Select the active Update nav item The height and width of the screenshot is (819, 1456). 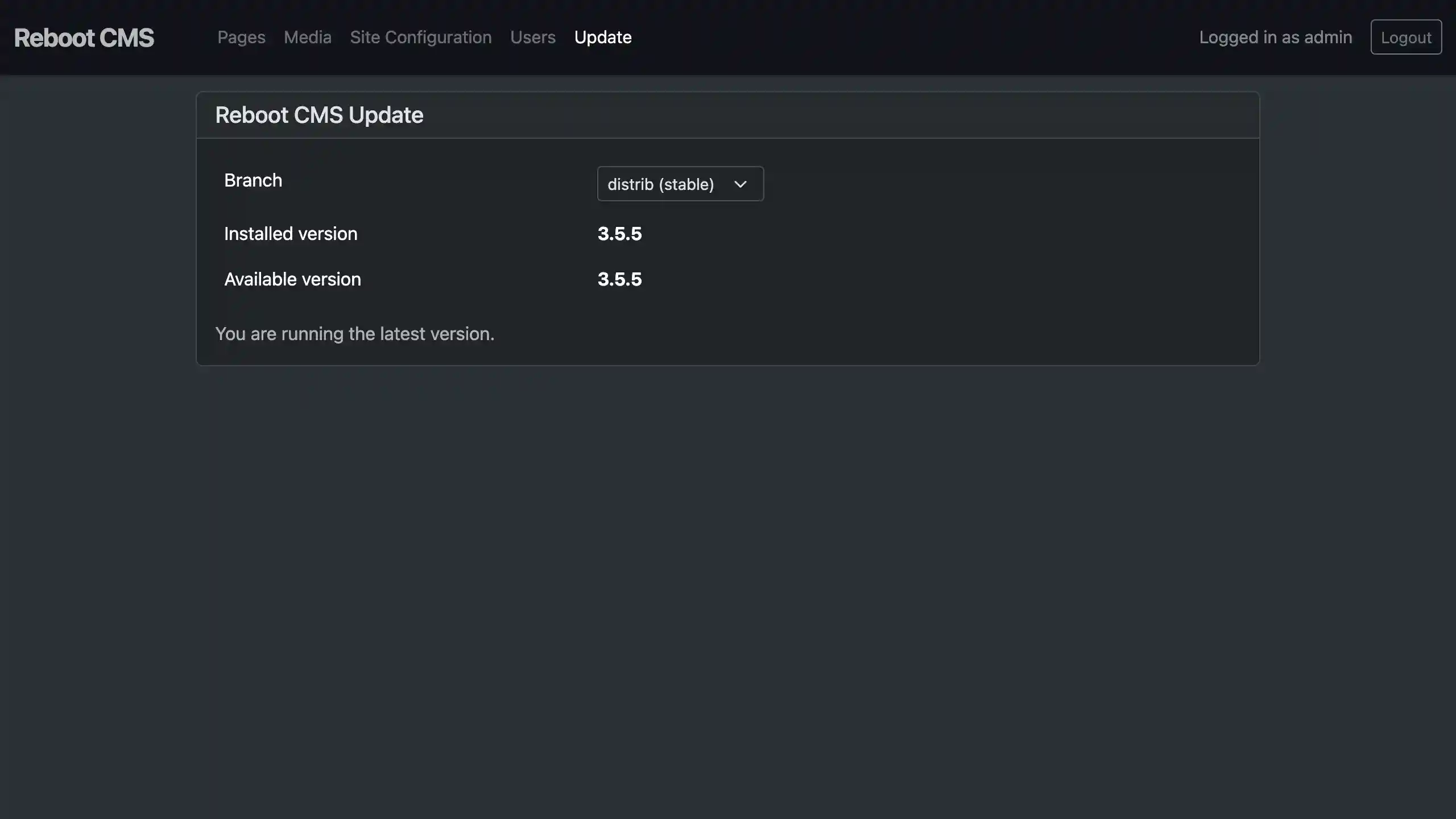(x=602, y=38)
